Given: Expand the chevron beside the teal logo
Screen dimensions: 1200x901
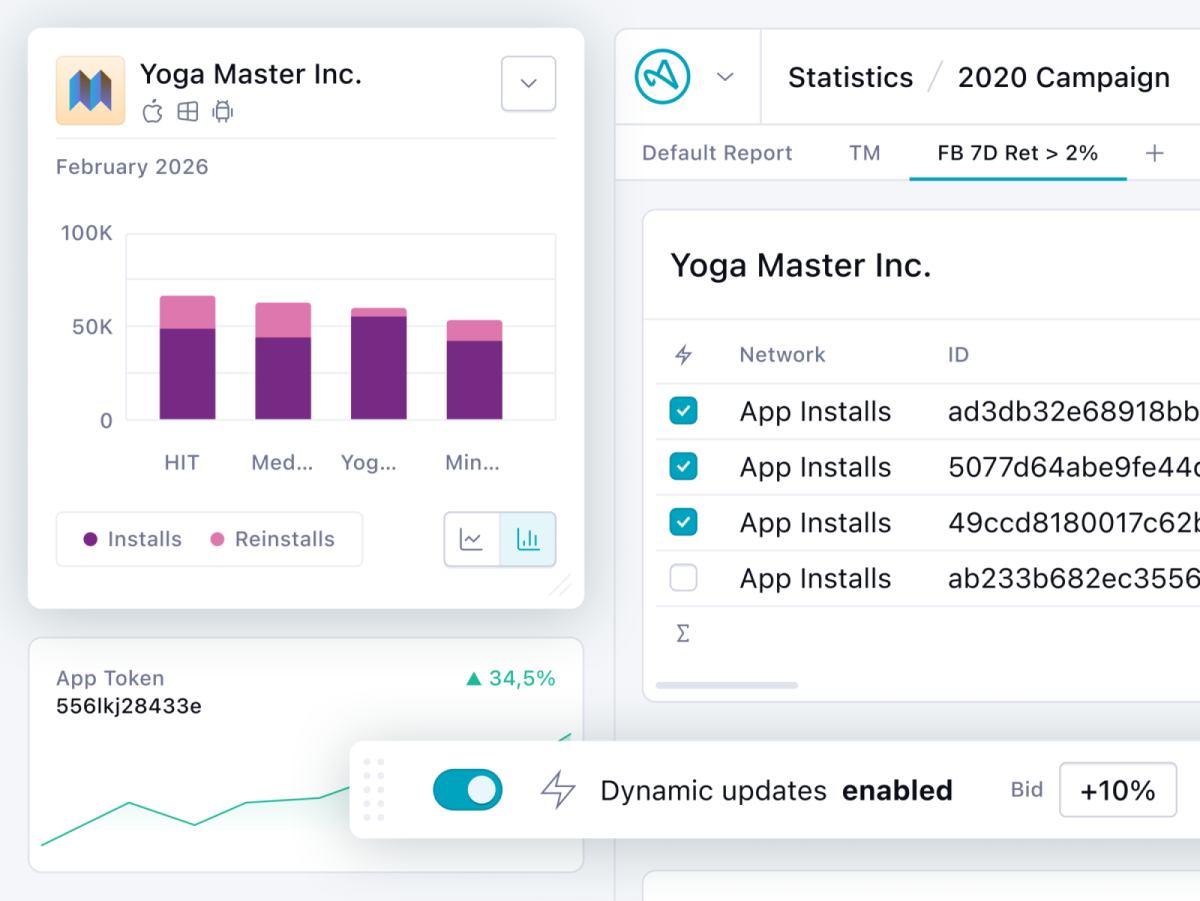Looking at the screenshot, I should [x=726, y=77].
